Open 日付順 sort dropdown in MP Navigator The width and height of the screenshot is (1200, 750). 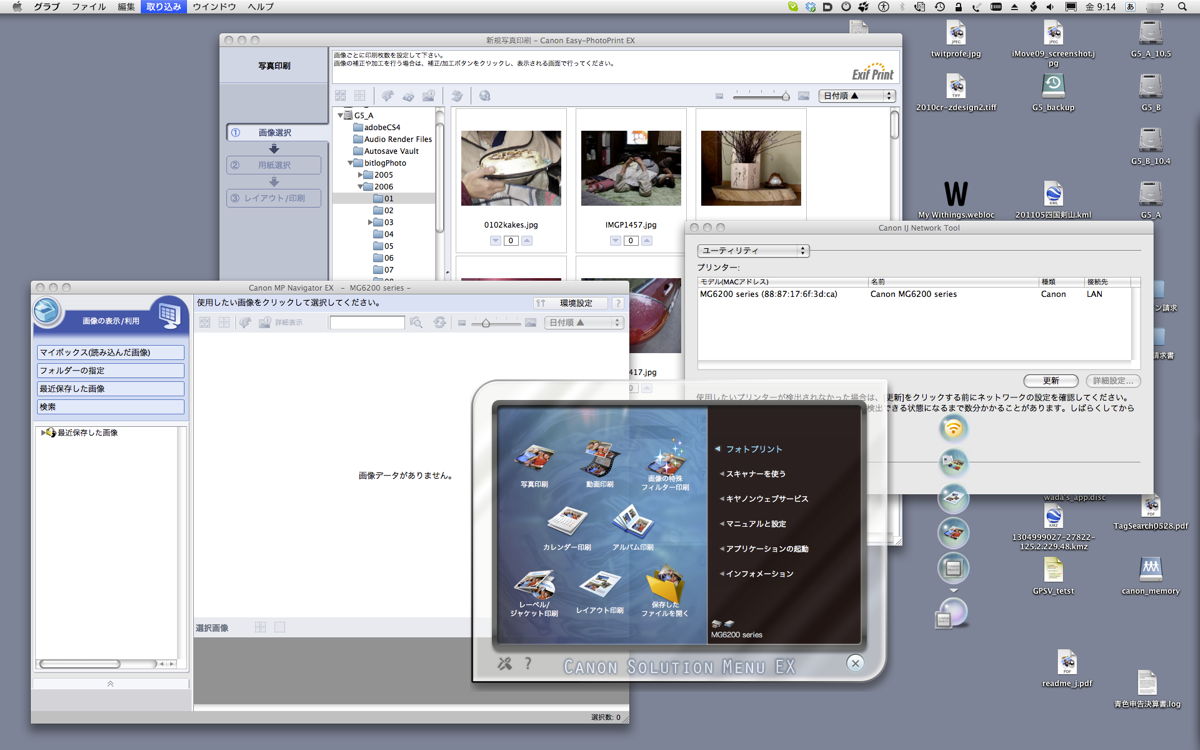tap(585, 323)
